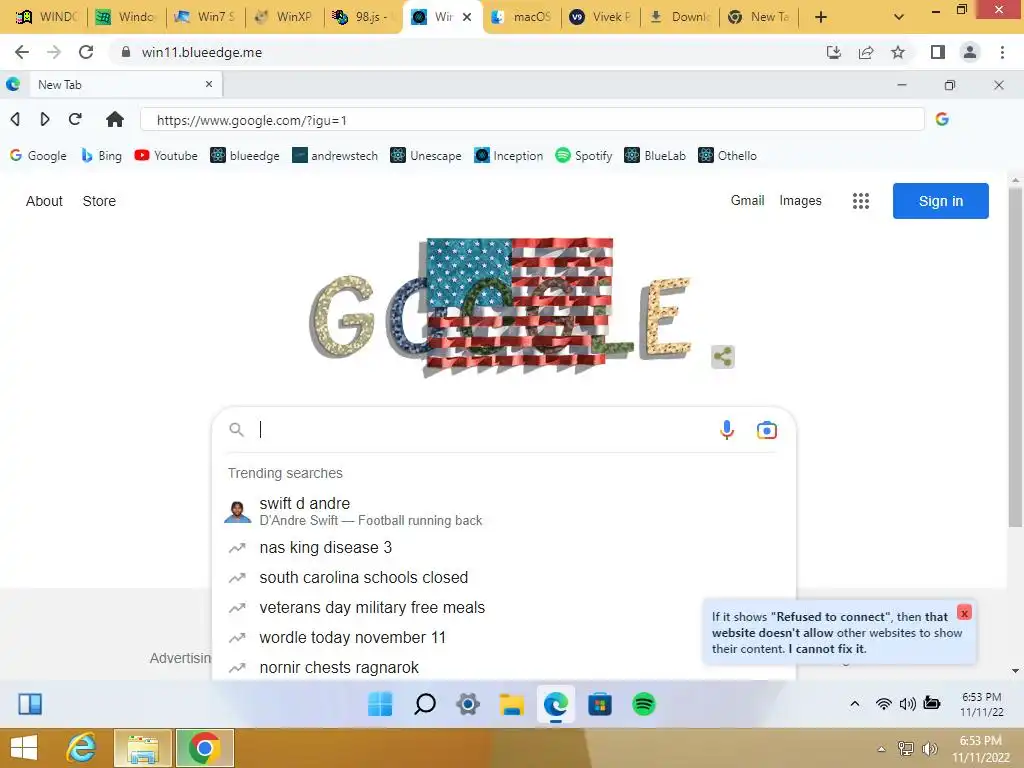Click the blue Sign in button
1024x768 pixels.
click(x=940, y=201)
